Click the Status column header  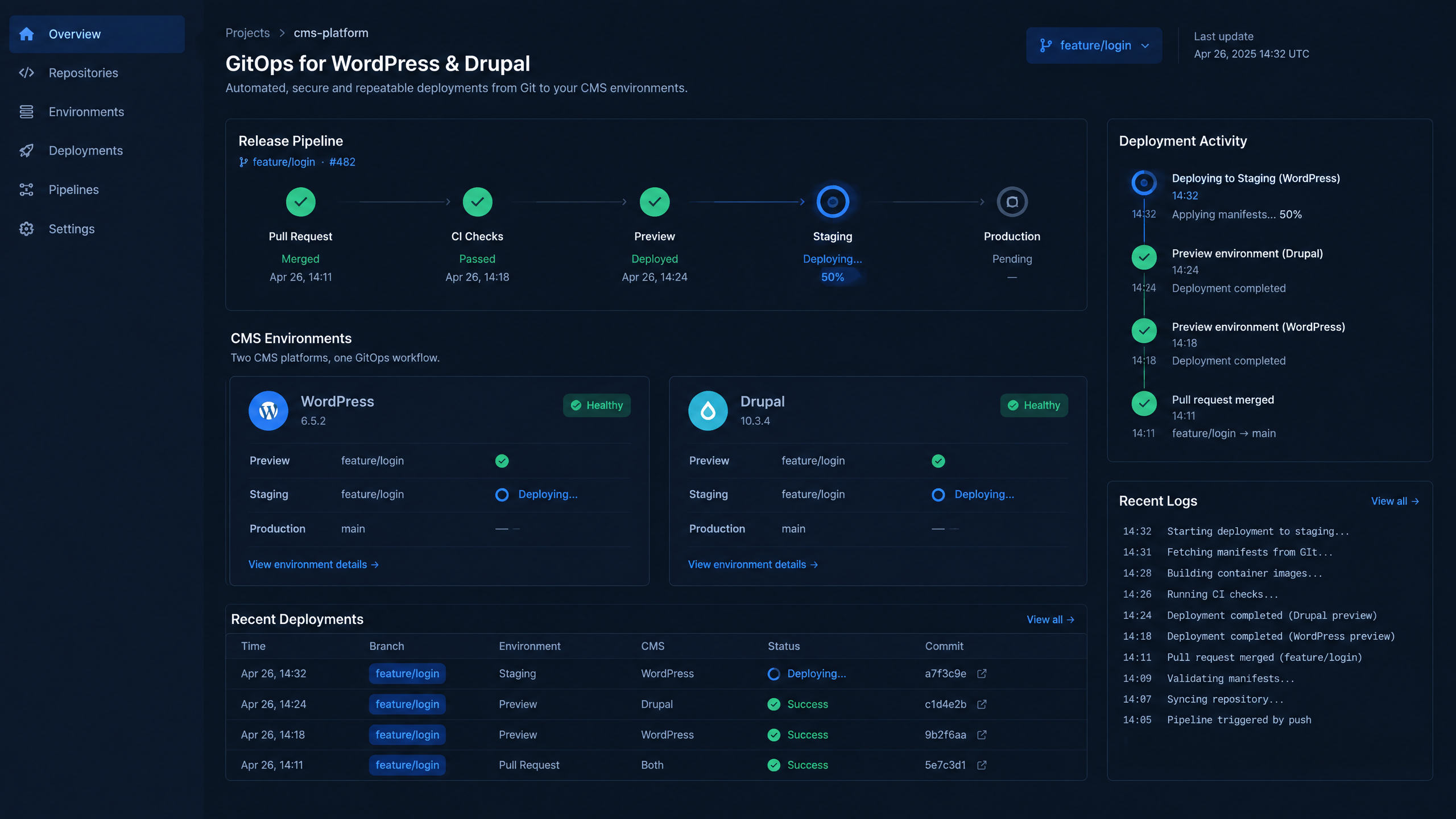[x=784, y=646]
